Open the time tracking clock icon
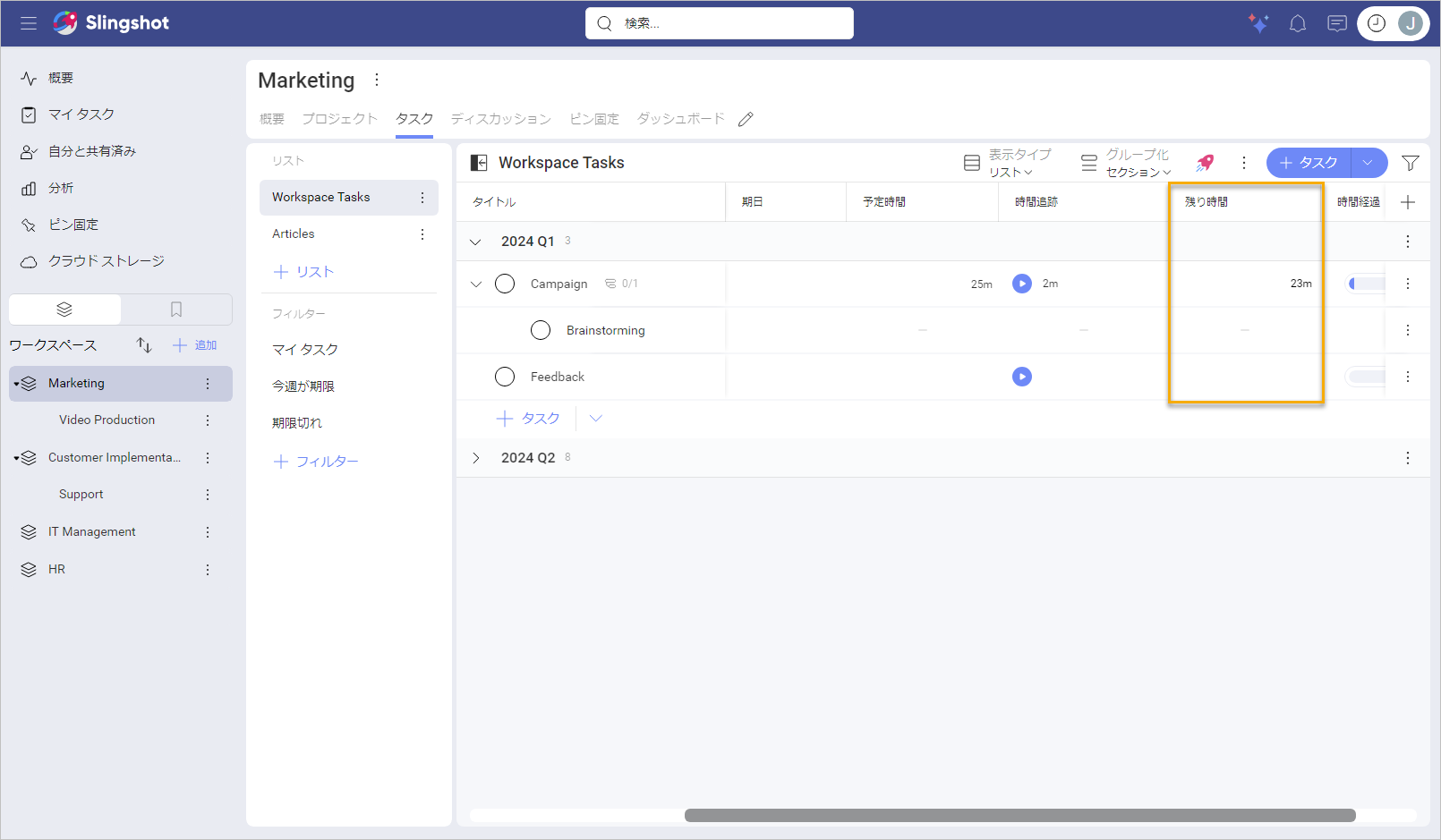The height and width of the screenshot is (840, 1441). (x=1377, y=23)
